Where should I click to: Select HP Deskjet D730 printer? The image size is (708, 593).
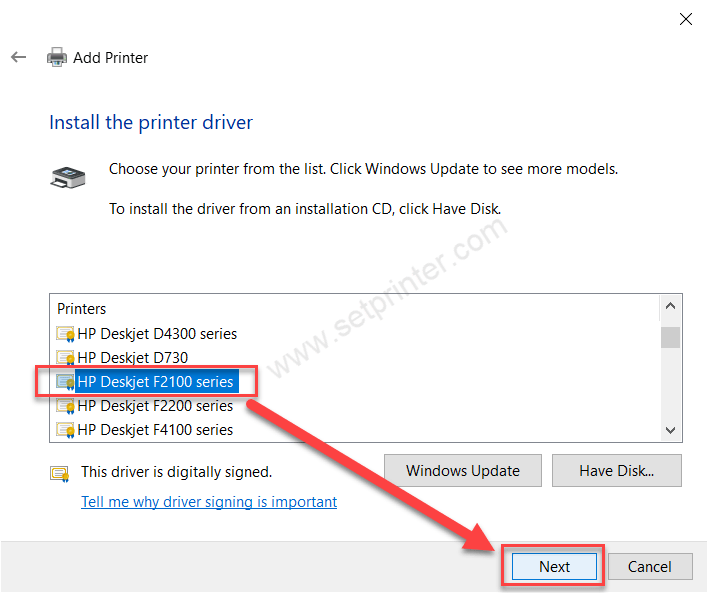[x=132, y=358]
